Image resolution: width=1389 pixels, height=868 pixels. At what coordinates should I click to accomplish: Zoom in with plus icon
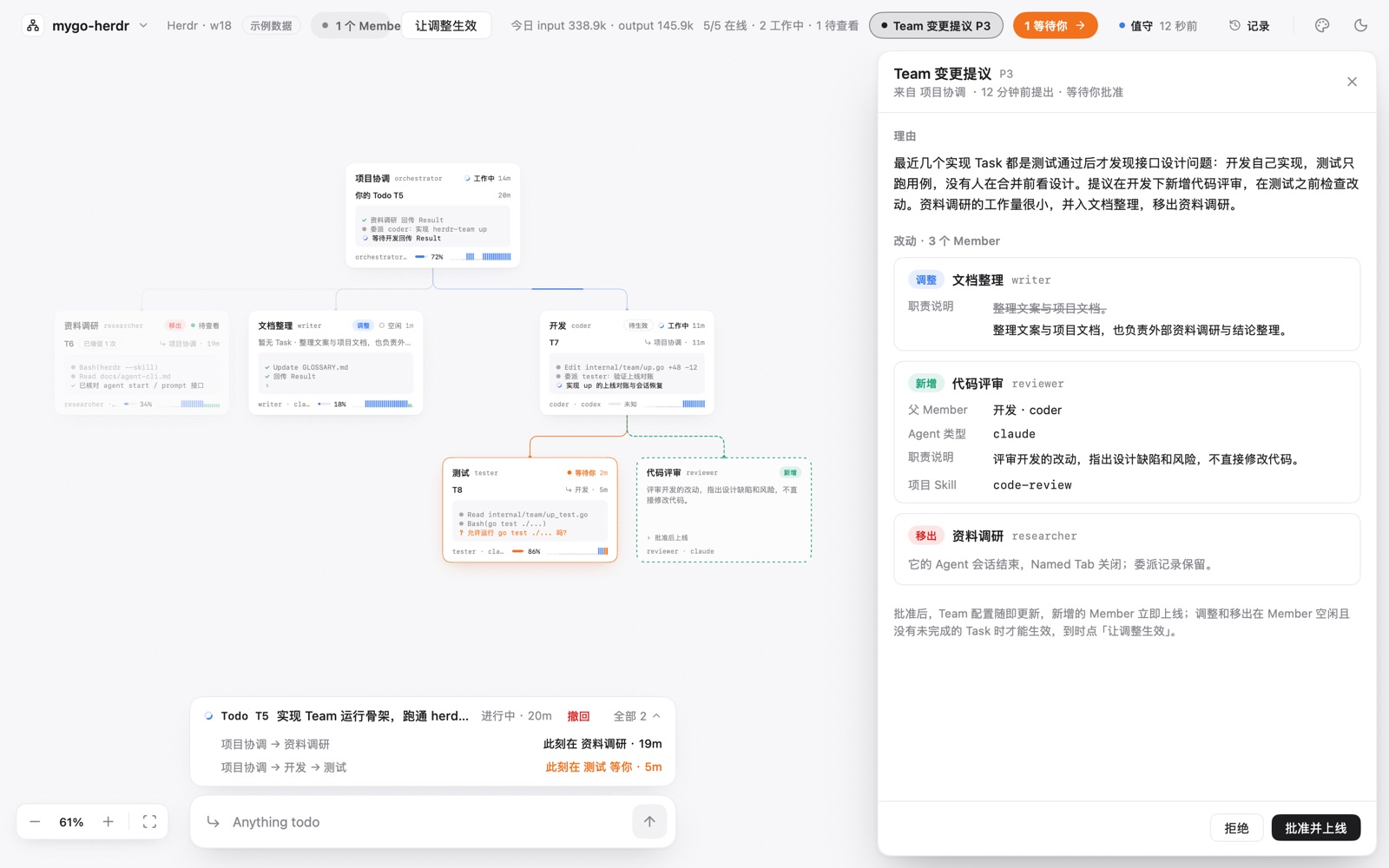(109, 822)
